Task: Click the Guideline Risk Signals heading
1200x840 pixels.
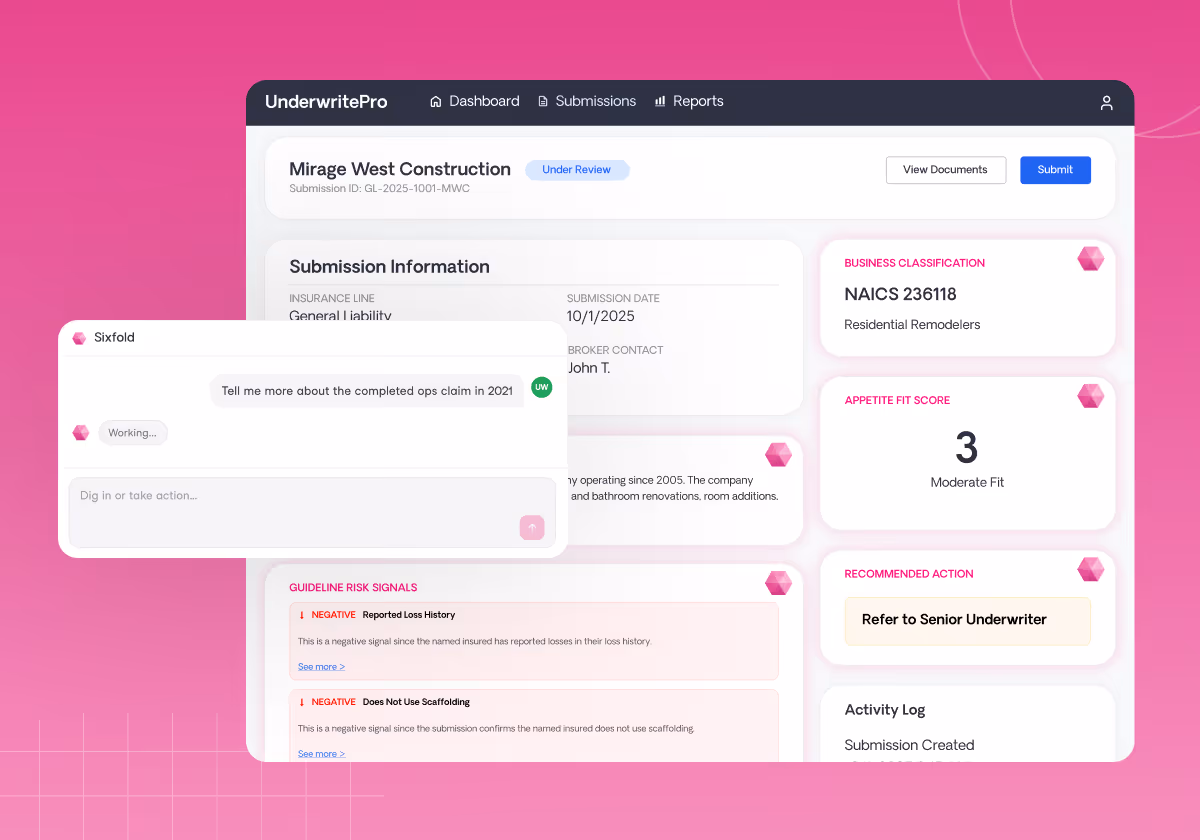Action: 353,588
